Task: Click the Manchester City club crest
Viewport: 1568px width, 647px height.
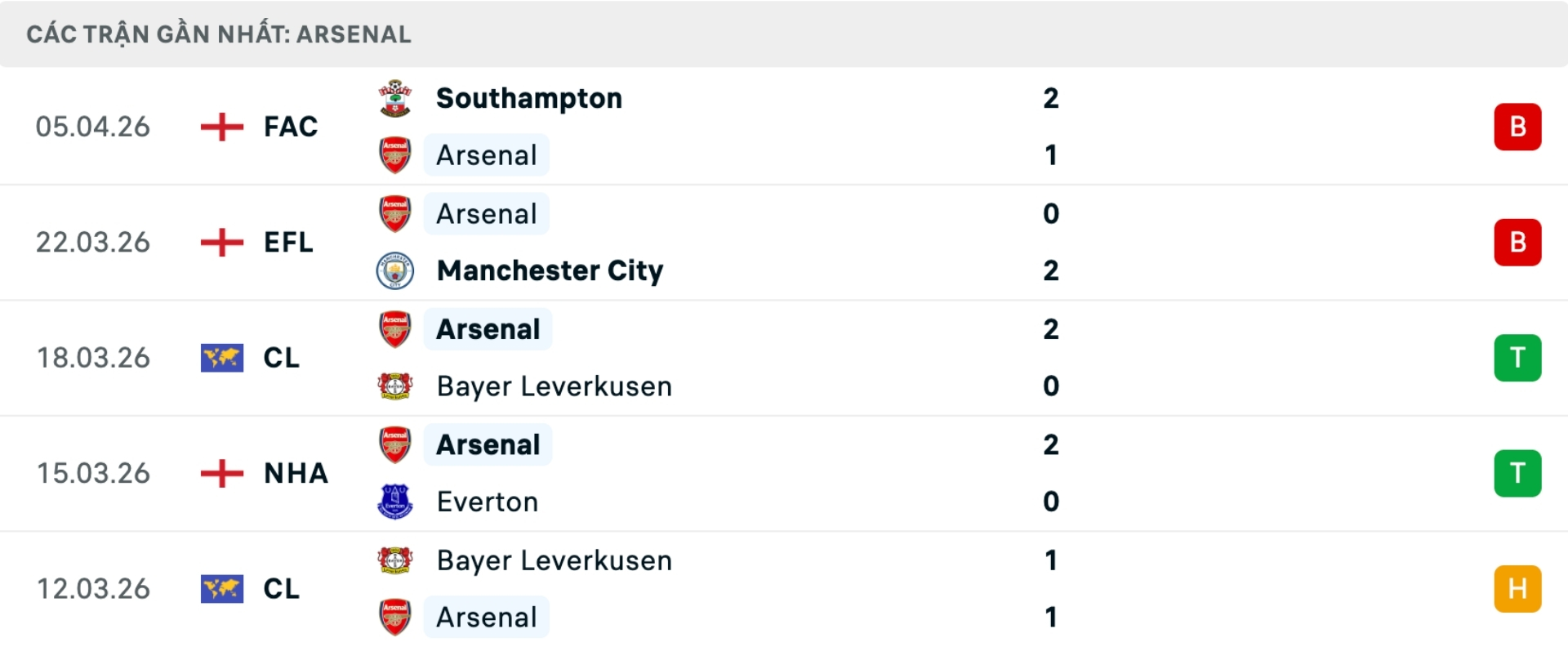Action: [x=395, y=271]
